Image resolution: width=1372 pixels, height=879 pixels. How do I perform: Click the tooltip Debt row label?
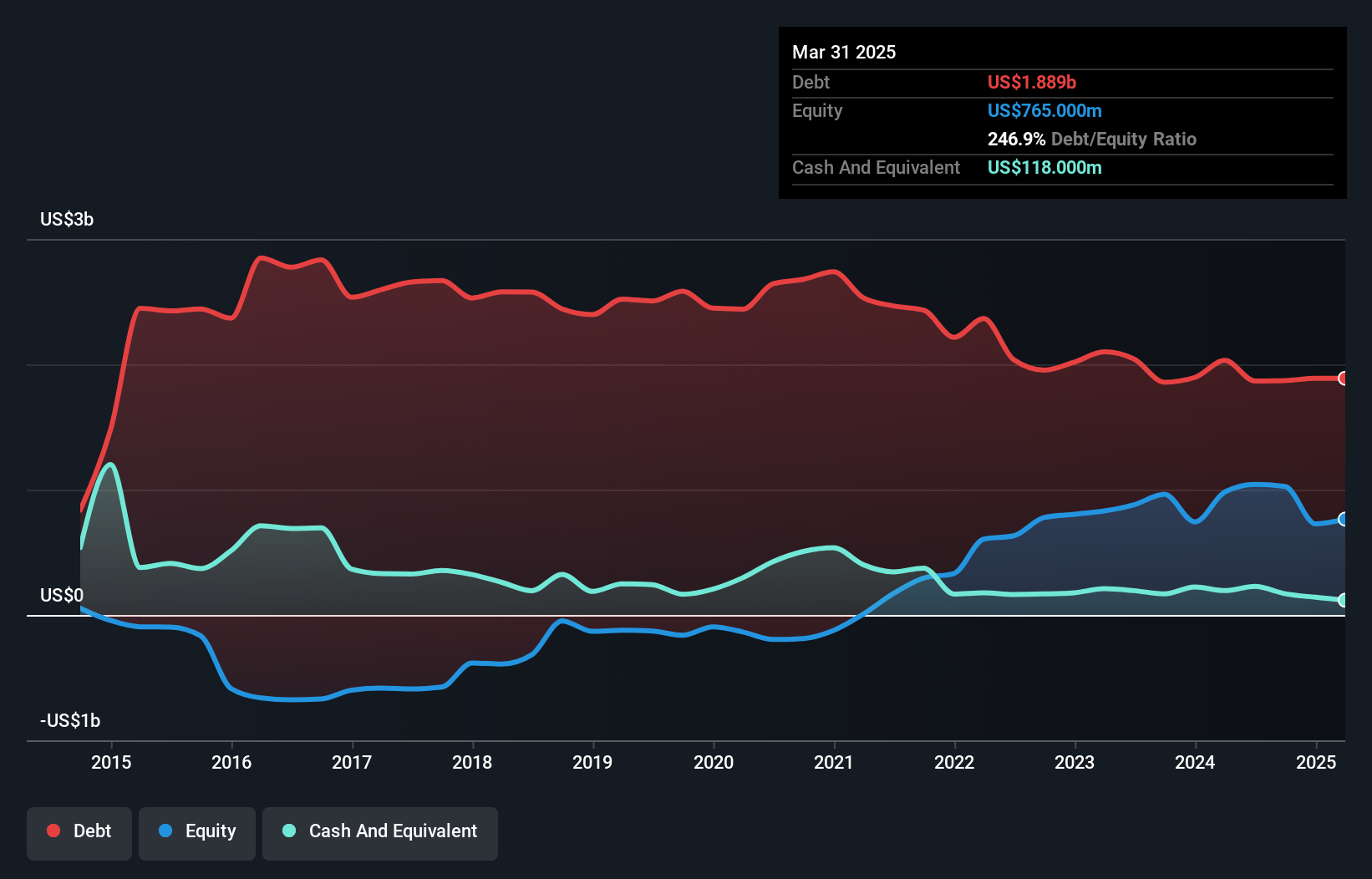810,82
